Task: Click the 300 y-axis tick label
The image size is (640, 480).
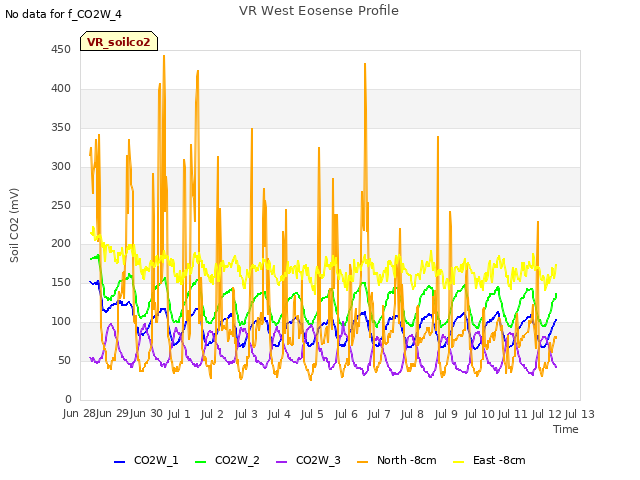Action: pyautogui.click(x=61, y=166)
